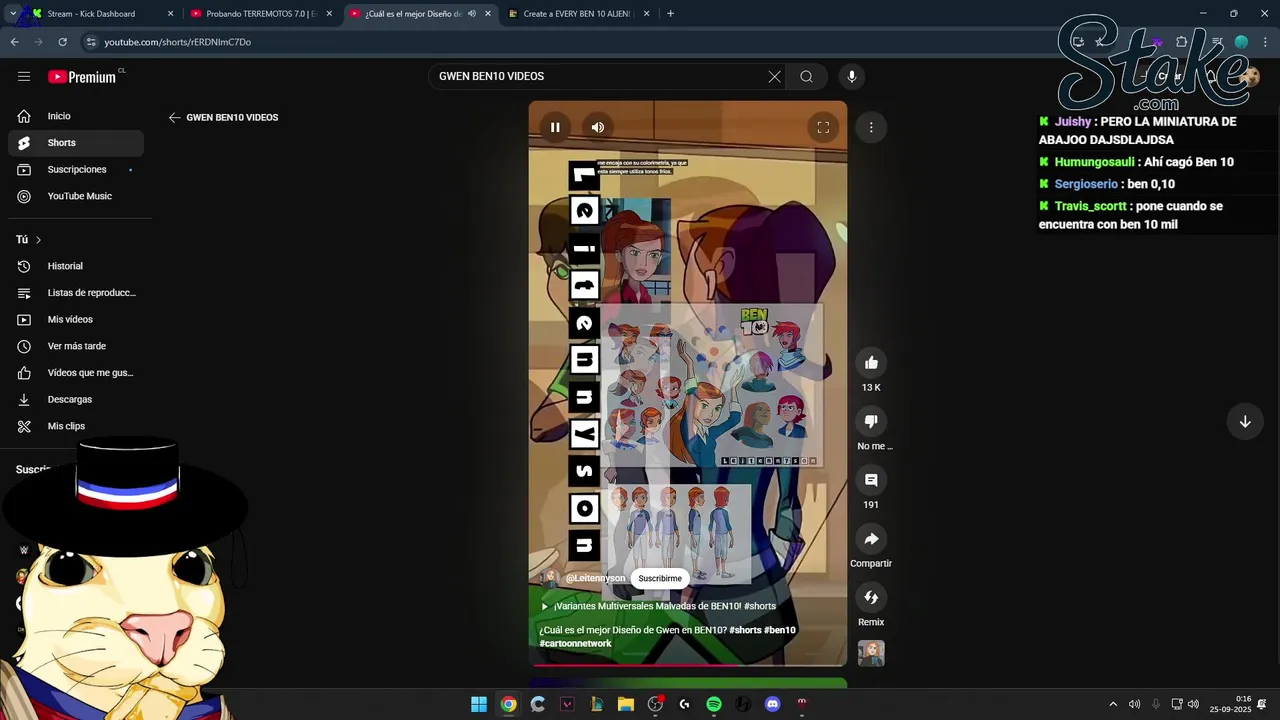The image size is (1280, 720).
Task: Go back with the browser back arrow
Action: (x=14, y=42)
